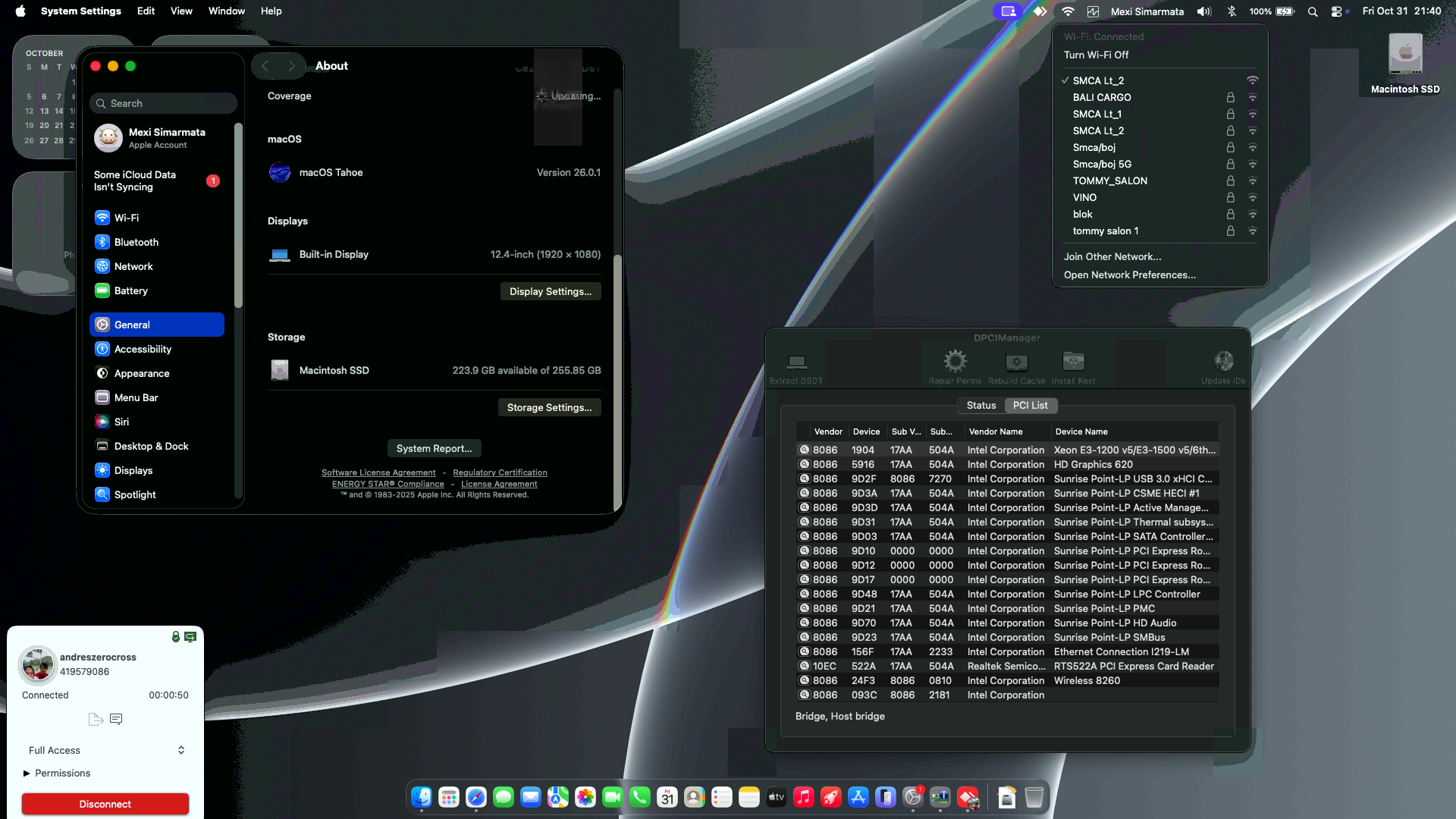Viewport: 1456px width, 819px height.
Task: Select PCI List tab in DPCIManager
Action: click(x=1030, y=405)
